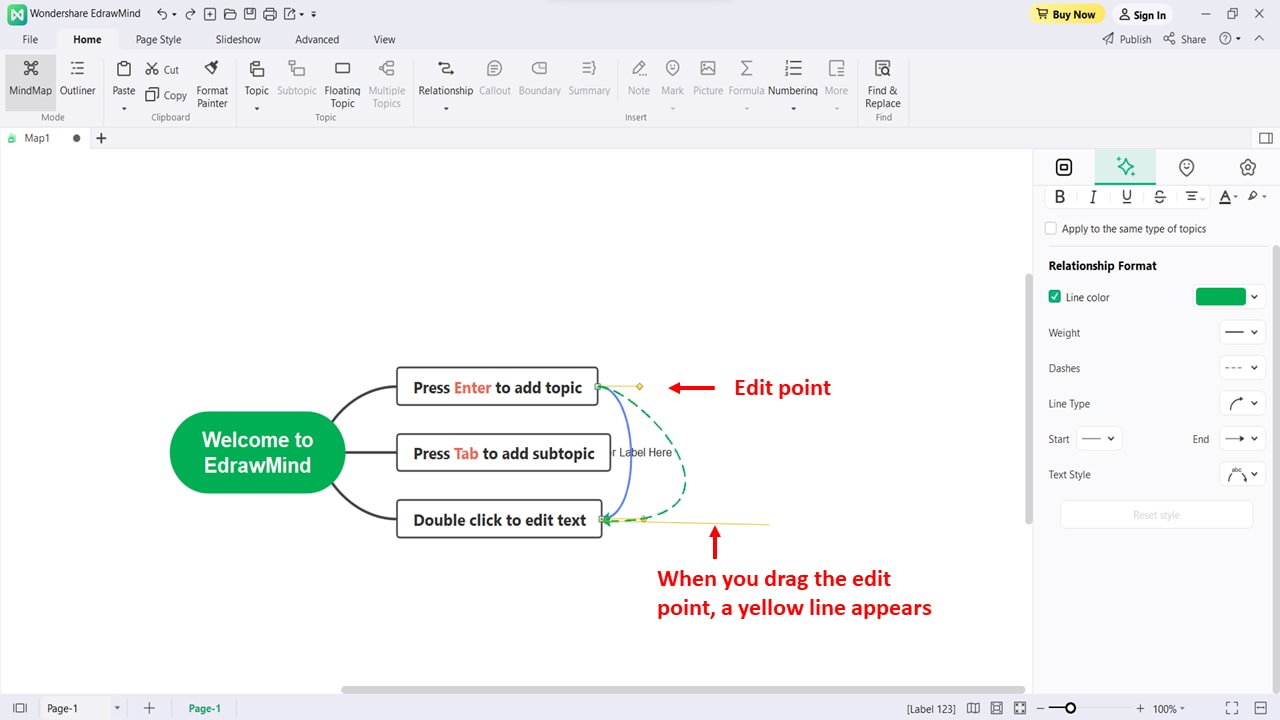Open Find & Replace

(x=883, y=83)
